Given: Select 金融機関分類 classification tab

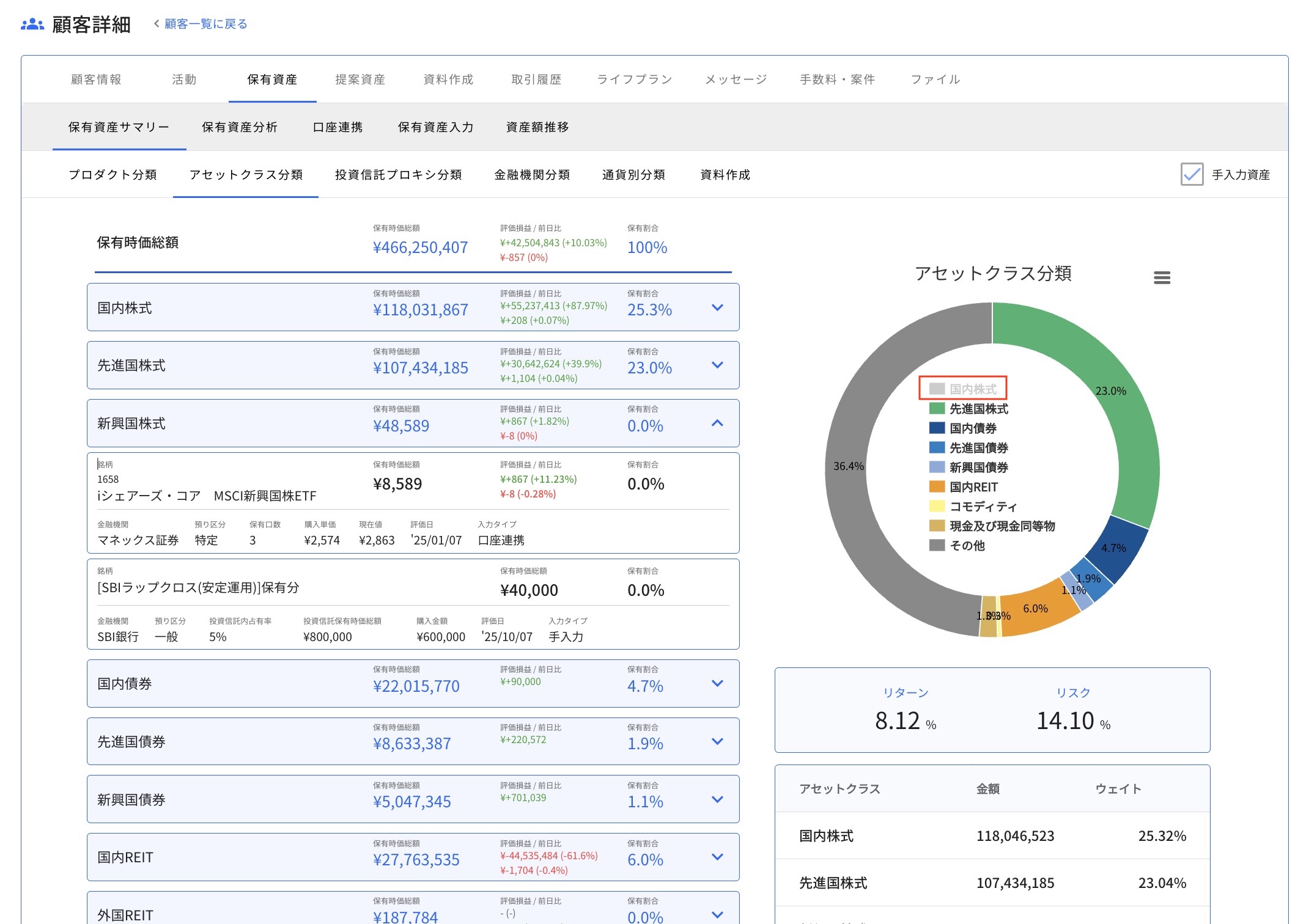Looking at the screenshot, I should point(531,175).
